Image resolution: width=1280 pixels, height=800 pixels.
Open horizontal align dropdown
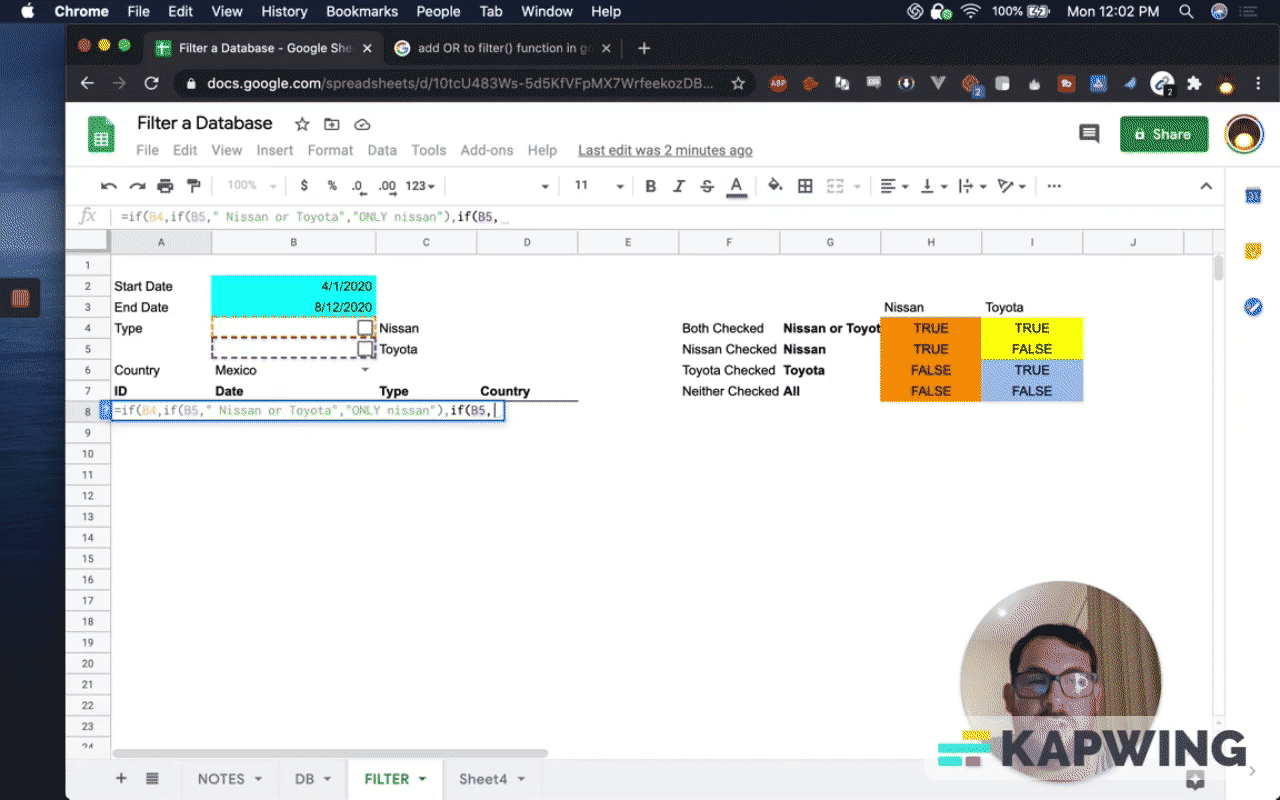(895, 186)
